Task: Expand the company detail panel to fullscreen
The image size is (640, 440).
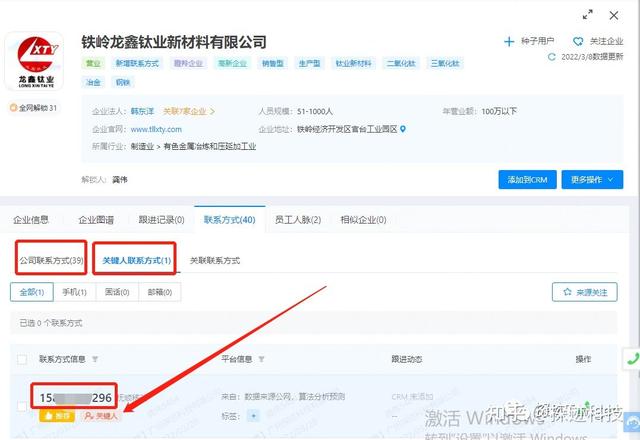Action: [x=587, y=16]
